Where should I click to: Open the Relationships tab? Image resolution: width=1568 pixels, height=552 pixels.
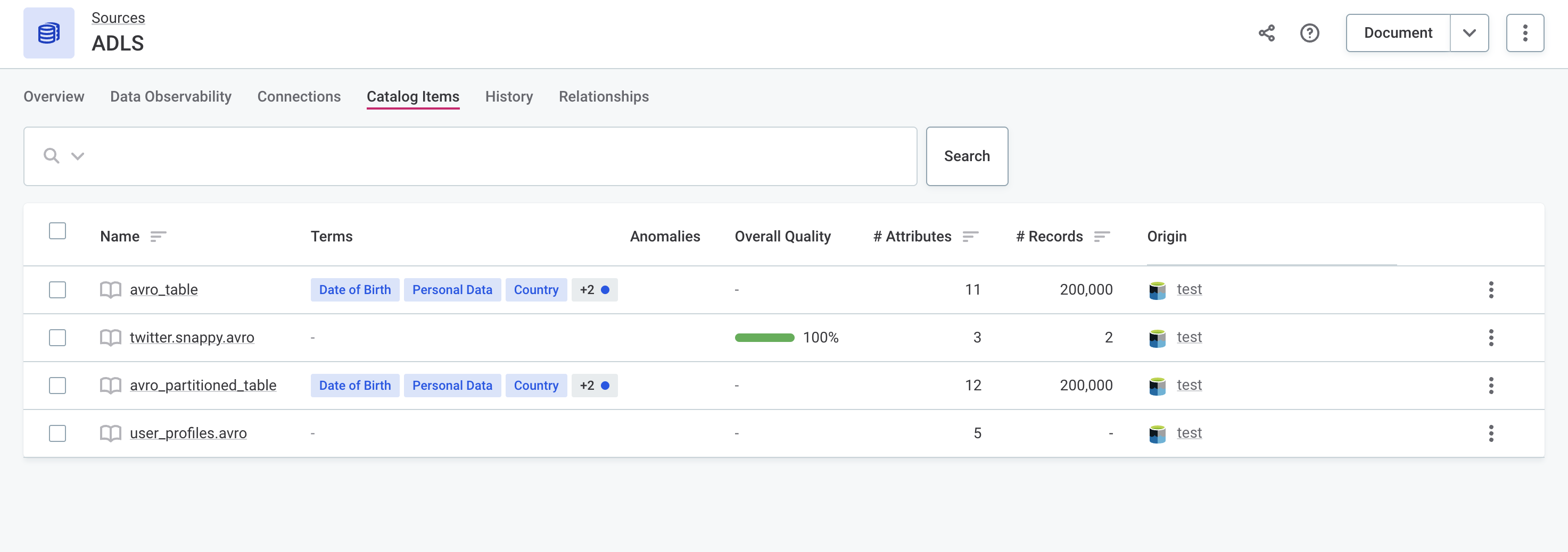pyautogui.click(x=603, y=97)
